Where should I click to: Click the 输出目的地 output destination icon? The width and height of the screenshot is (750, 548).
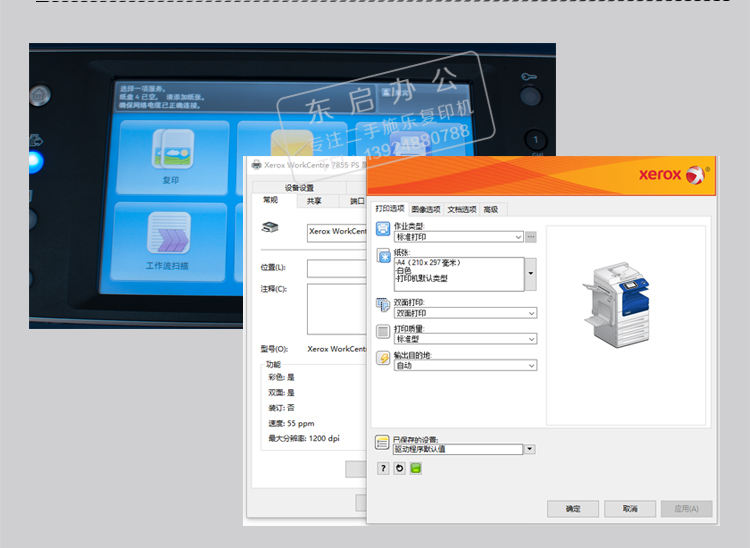pyautogui.click(x=383, y=358)
